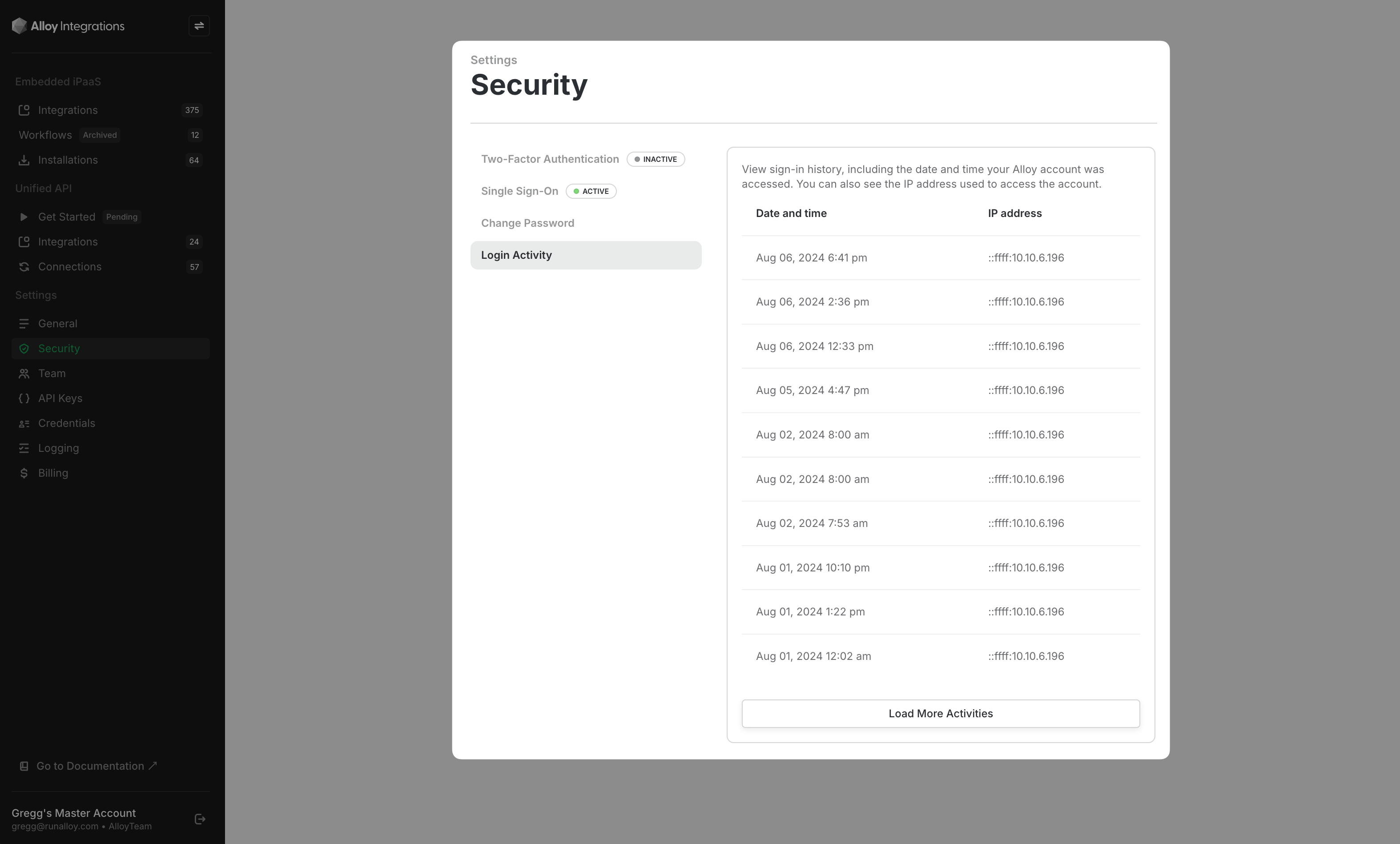
Task: Open the Go to Documentation link
Action: click(90, 766)
